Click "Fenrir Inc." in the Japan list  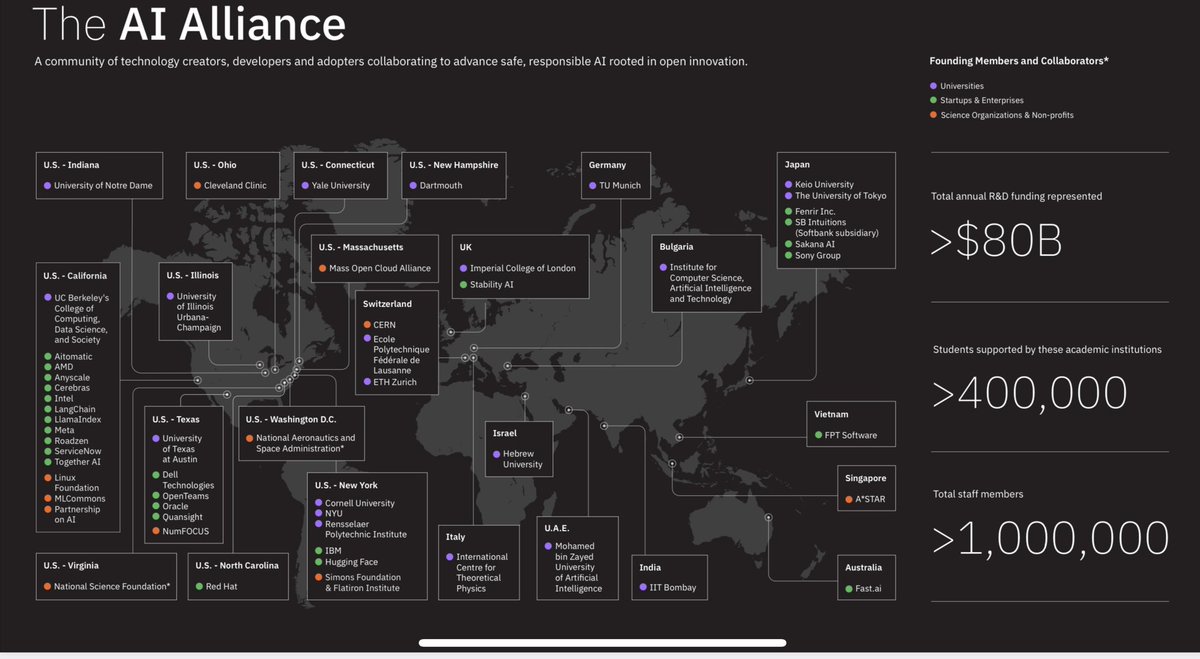click(x=816, y=211)
